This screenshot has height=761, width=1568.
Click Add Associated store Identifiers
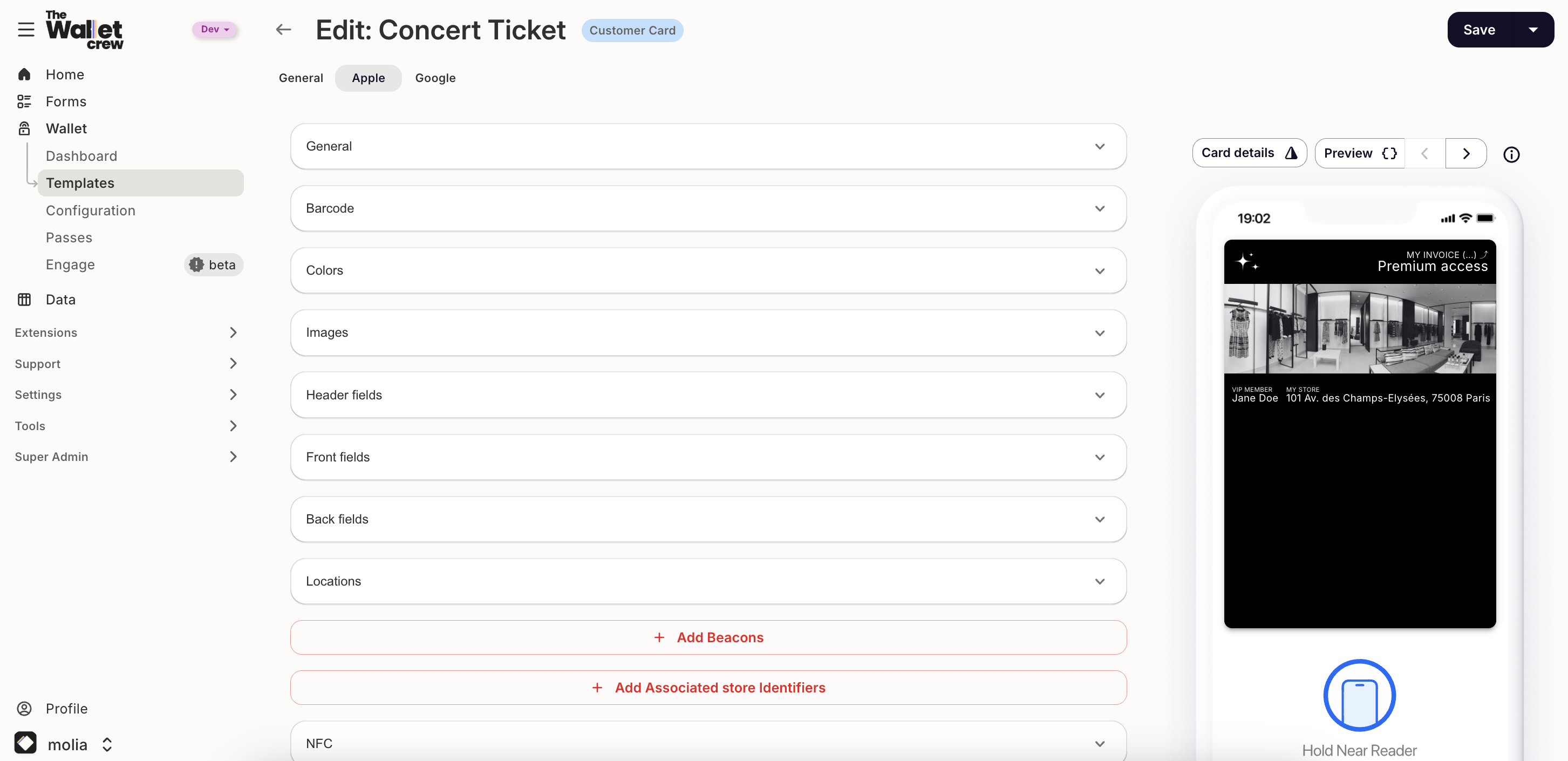click(708, 688)
